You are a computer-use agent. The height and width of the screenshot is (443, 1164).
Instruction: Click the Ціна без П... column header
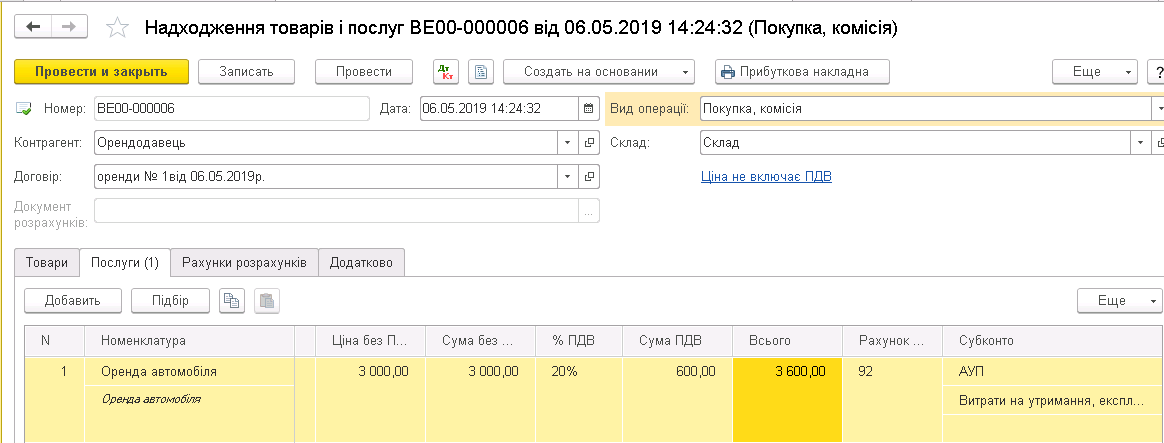370,341
